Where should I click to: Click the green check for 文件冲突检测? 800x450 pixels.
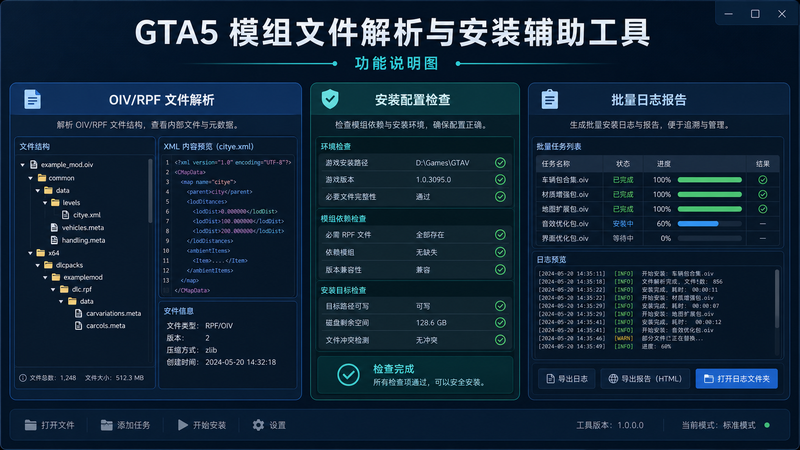[x=500, y=340]
